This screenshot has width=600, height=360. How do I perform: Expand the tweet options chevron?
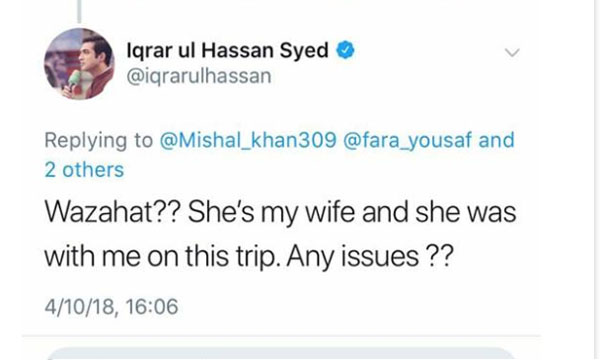(x=512, y=52)
